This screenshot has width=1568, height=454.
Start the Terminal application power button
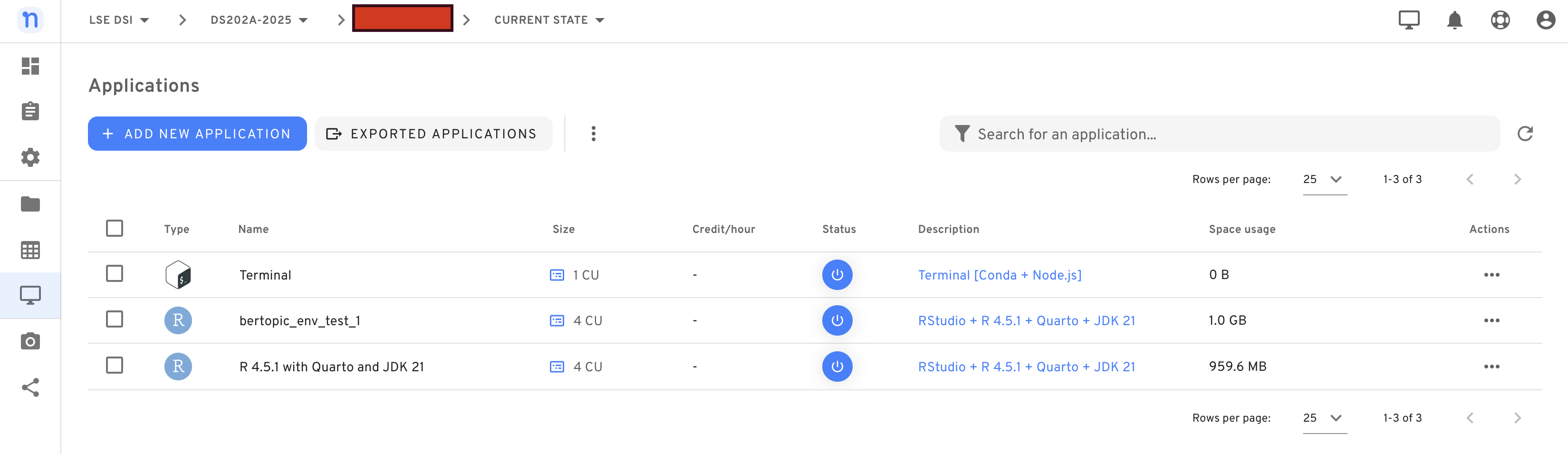coord(837,275)
